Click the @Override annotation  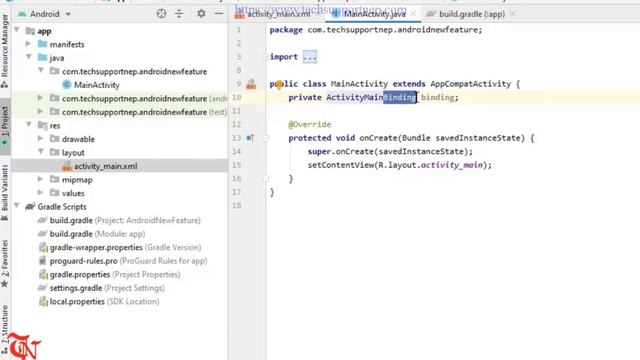309,124
